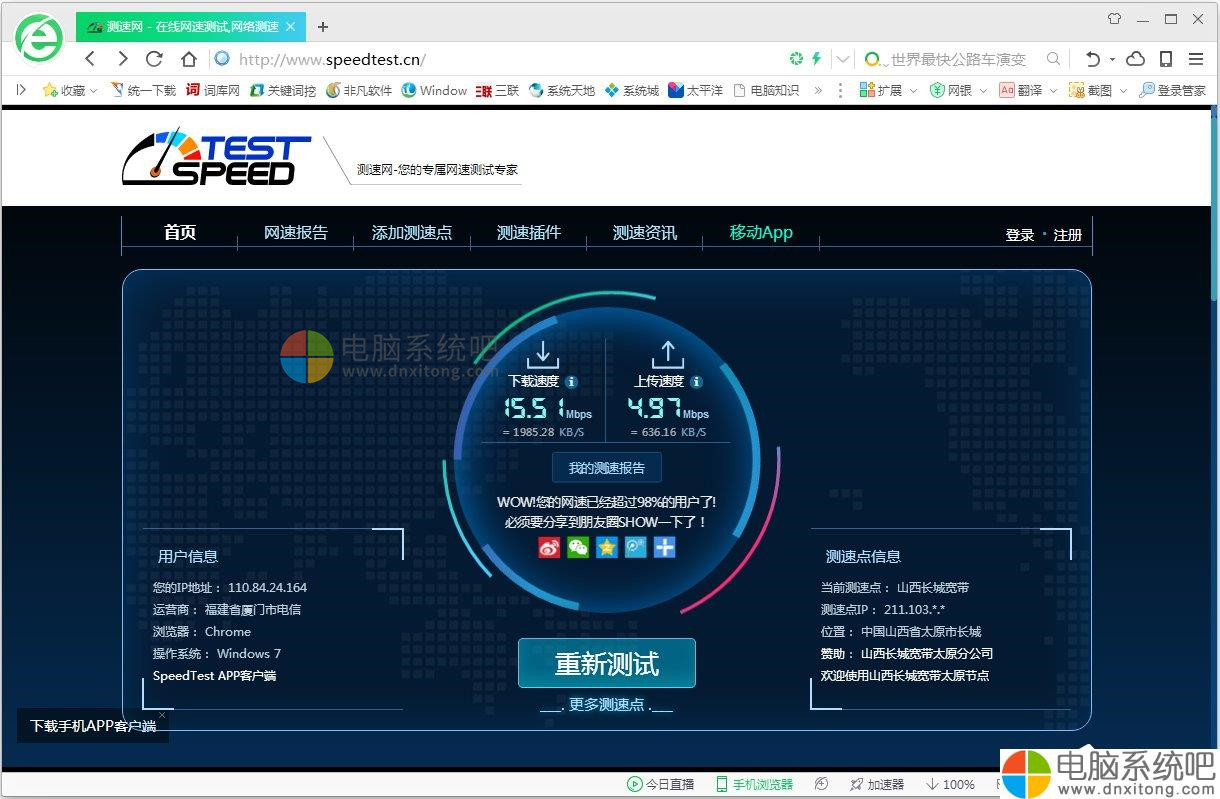1220x799 pixels.
Task: Click the undo closed tab icon
Action: [x=1093, y=59]
